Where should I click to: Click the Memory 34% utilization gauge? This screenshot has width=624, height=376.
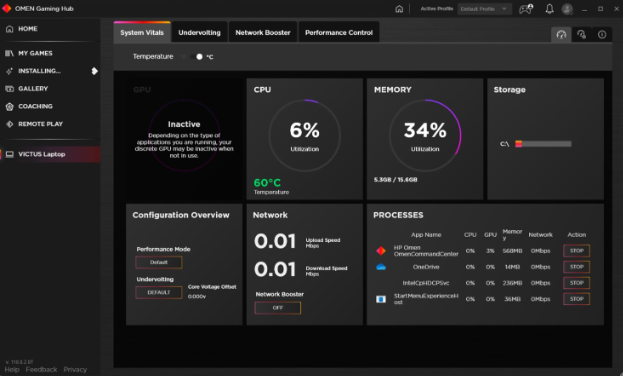tap(425, 135)
